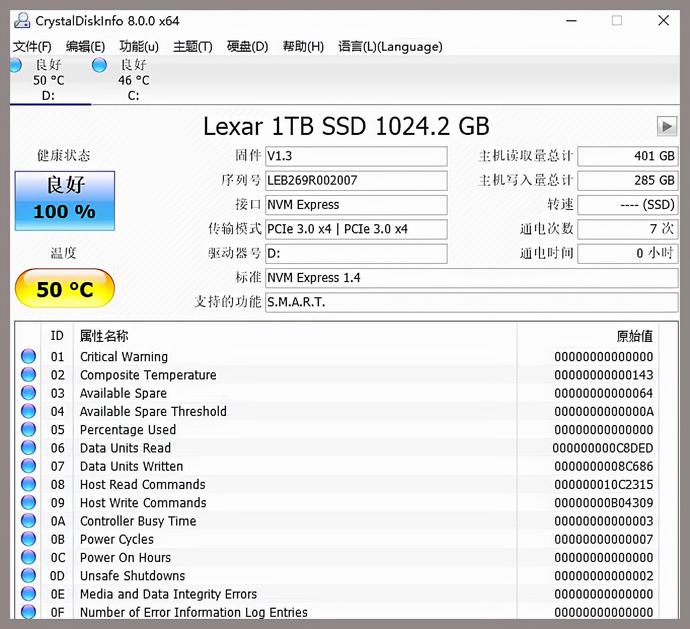The width and height of the screenshot is (690, 629).
Task: Click the blue status orb for drive D:
Action: 15,65
